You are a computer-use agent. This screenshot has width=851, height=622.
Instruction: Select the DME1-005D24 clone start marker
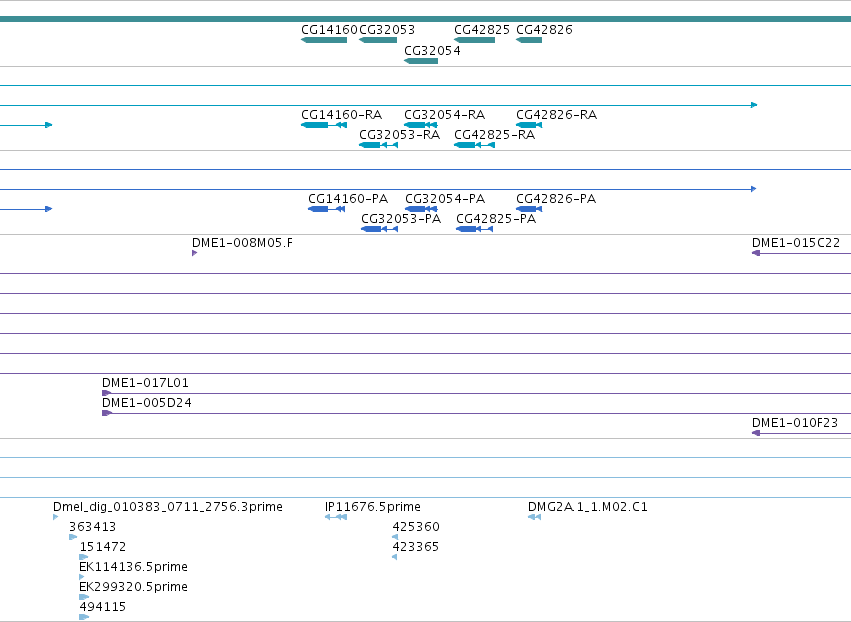106,413
